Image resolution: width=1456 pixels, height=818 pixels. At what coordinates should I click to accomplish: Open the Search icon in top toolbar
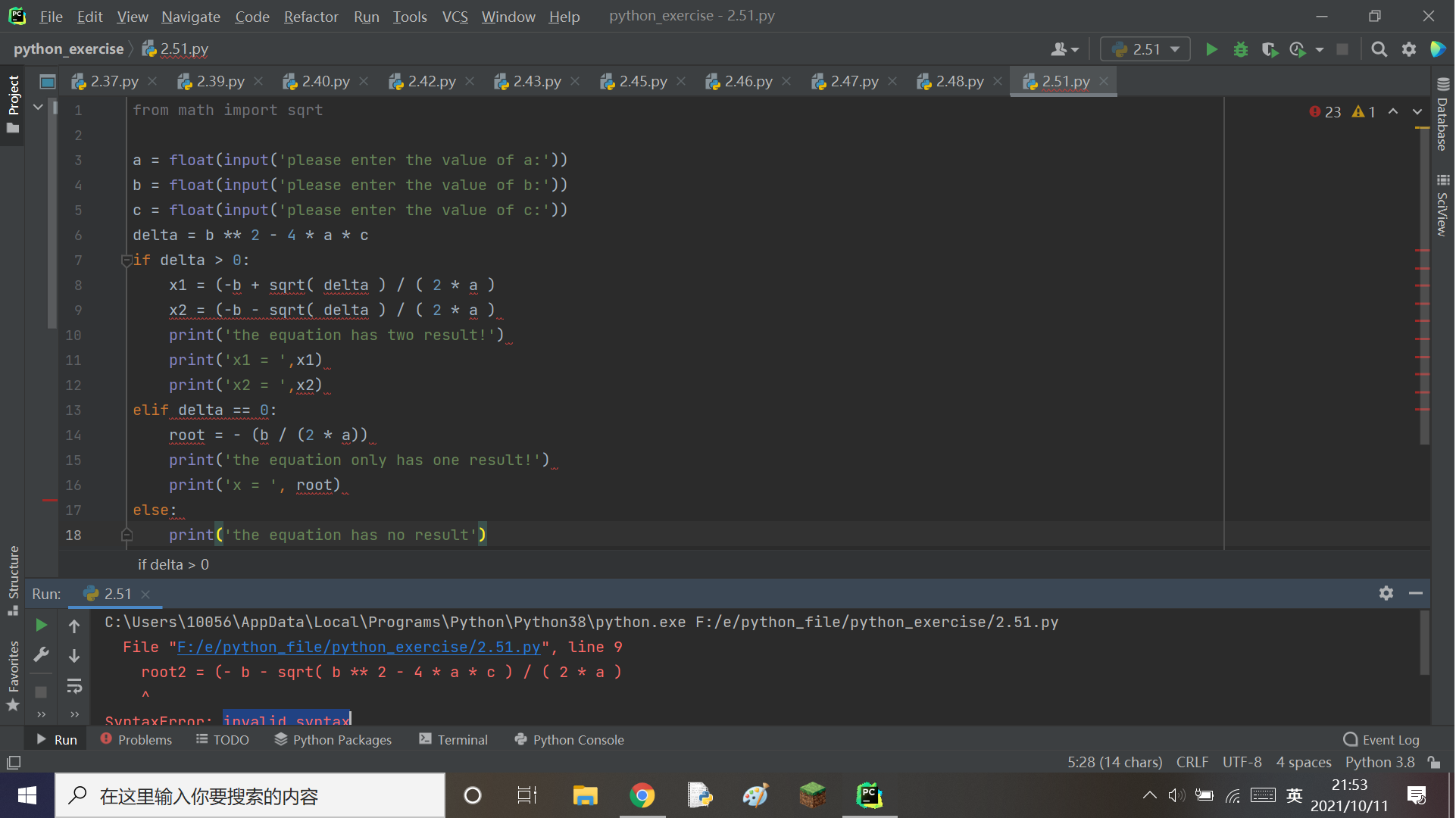(1379, 48)
